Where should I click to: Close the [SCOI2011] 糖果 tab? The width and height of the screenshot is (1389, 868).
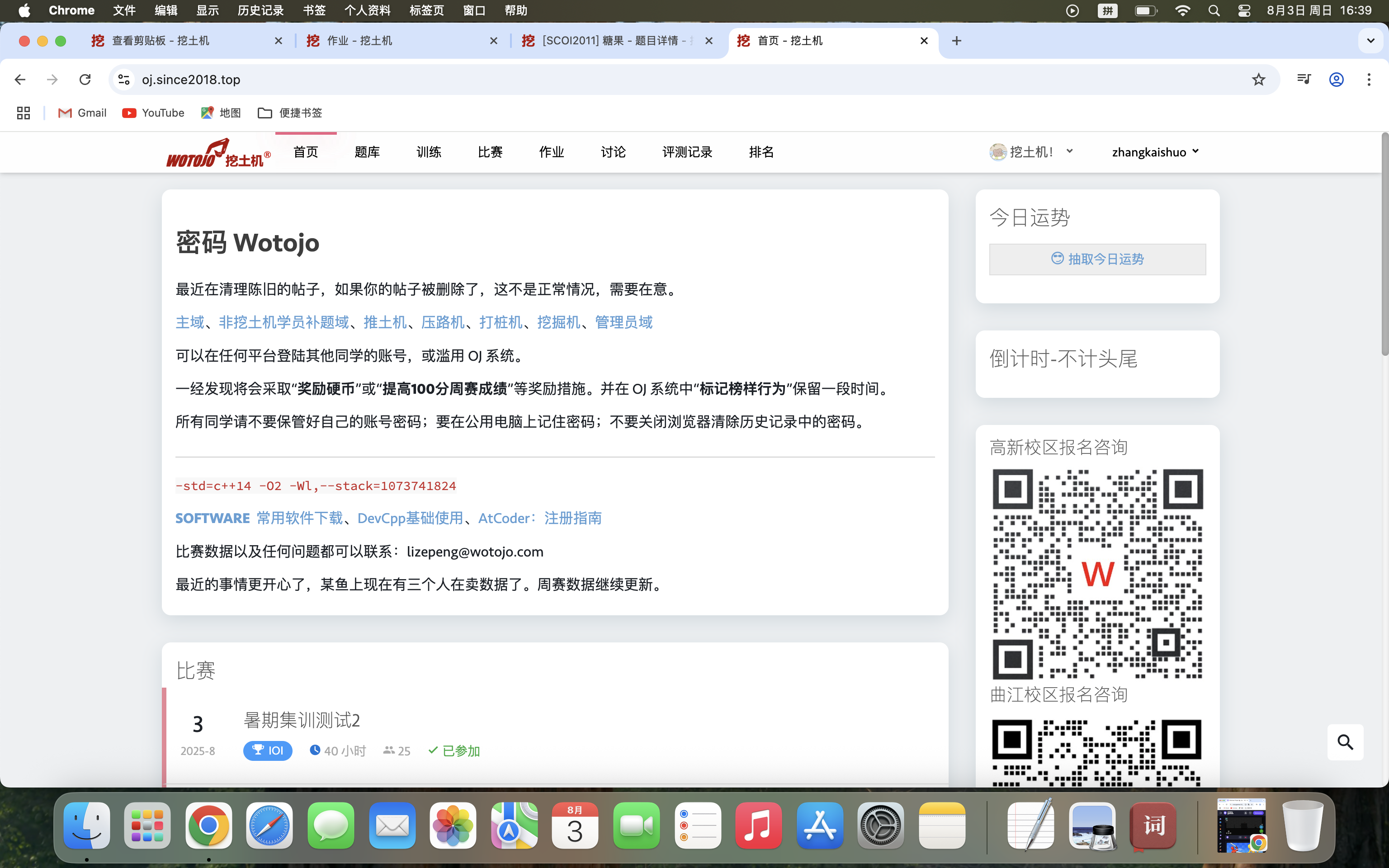709,41
